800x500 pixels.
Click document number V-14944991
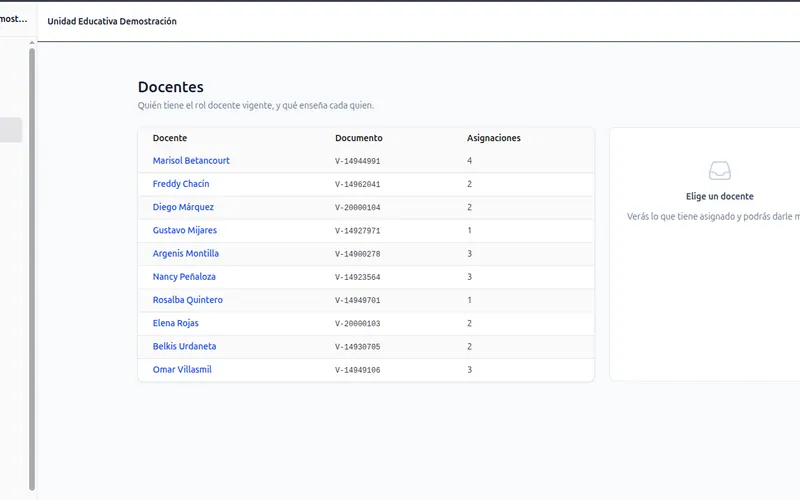tap(357, 161)
